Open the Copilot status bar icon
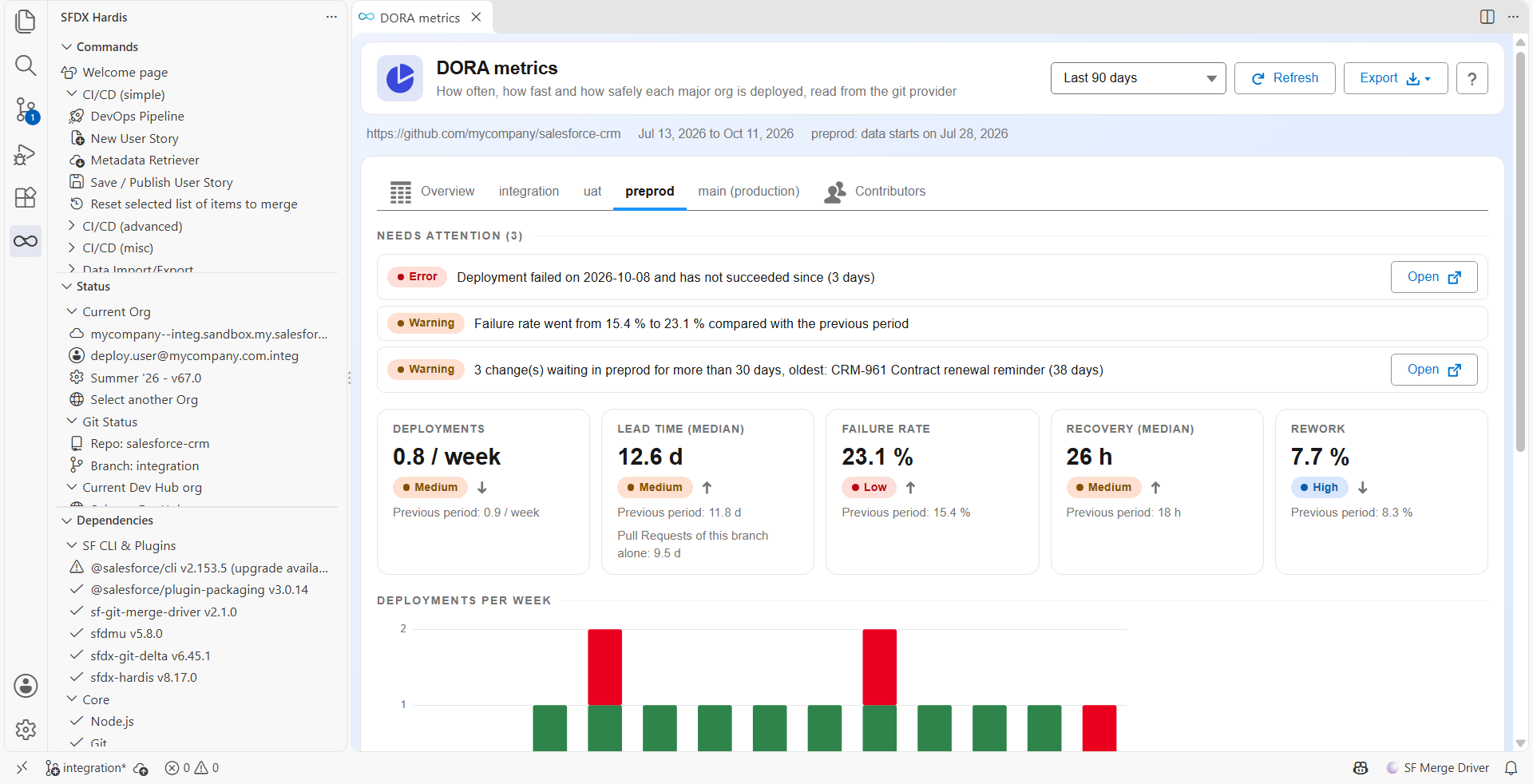Image resolution: width=1533 pixels, height=784 pixels. [1361, 768]
